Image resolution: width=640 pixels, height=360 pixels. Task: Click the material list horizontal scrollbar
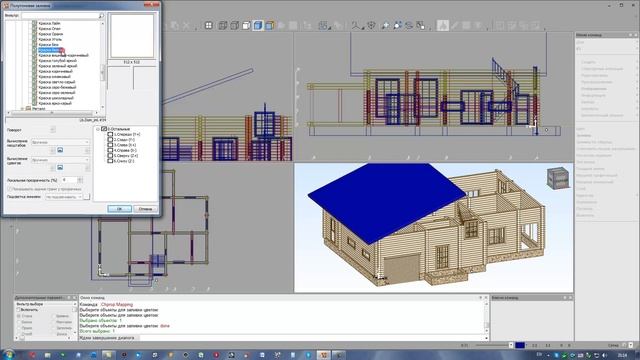pyautogui.click(x=52, y=113)
